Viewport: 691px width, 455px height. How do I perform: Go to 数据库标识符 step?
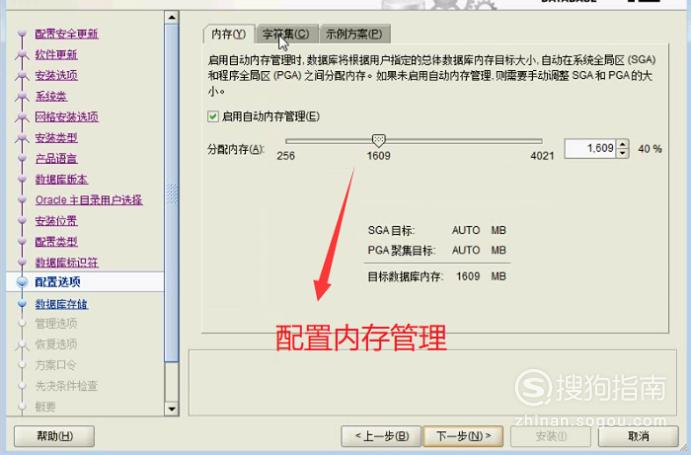[x=67, y=262]
